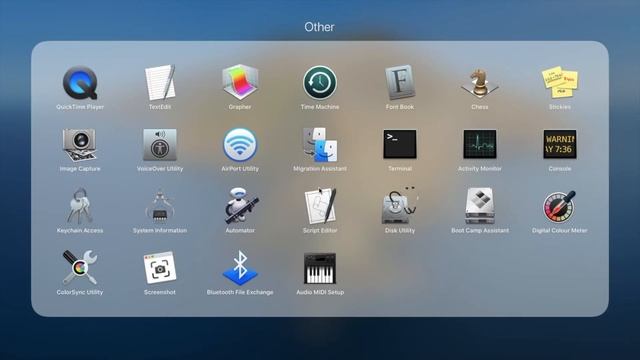The height and width of the screenshot is (360, 640).
Task: Open QuickTime Player app icon
Action: [x=80, y=83]
